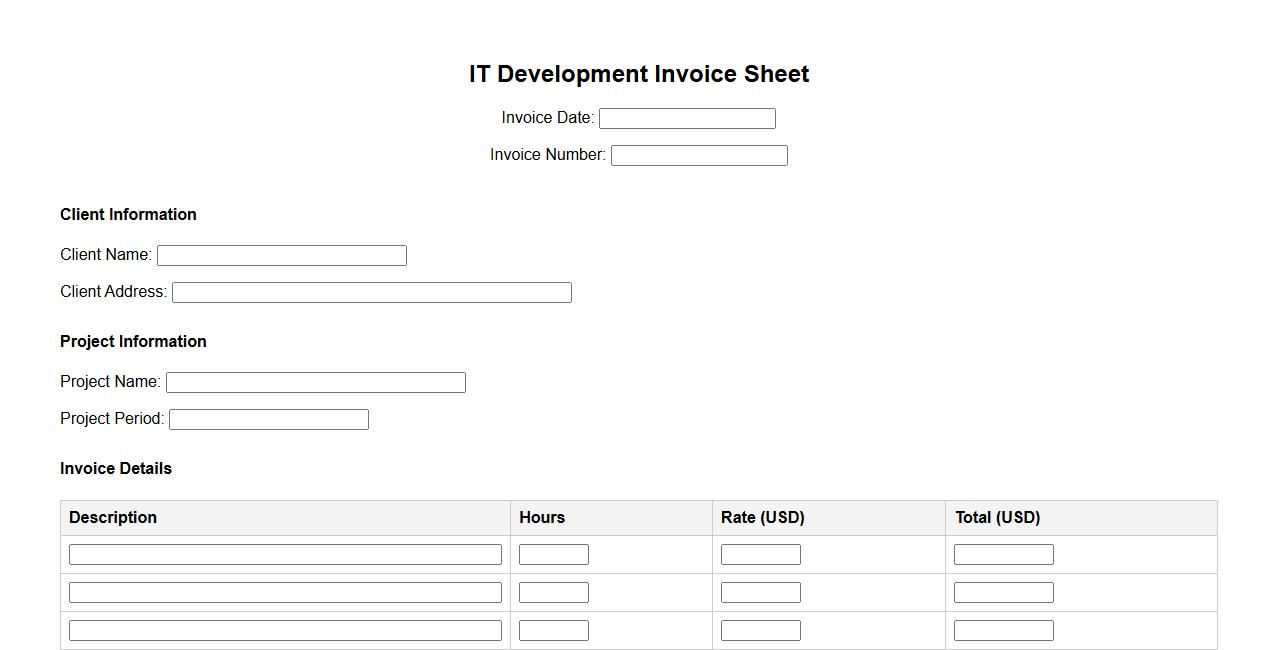
Task: Click third row Description field
Action: 285,630
